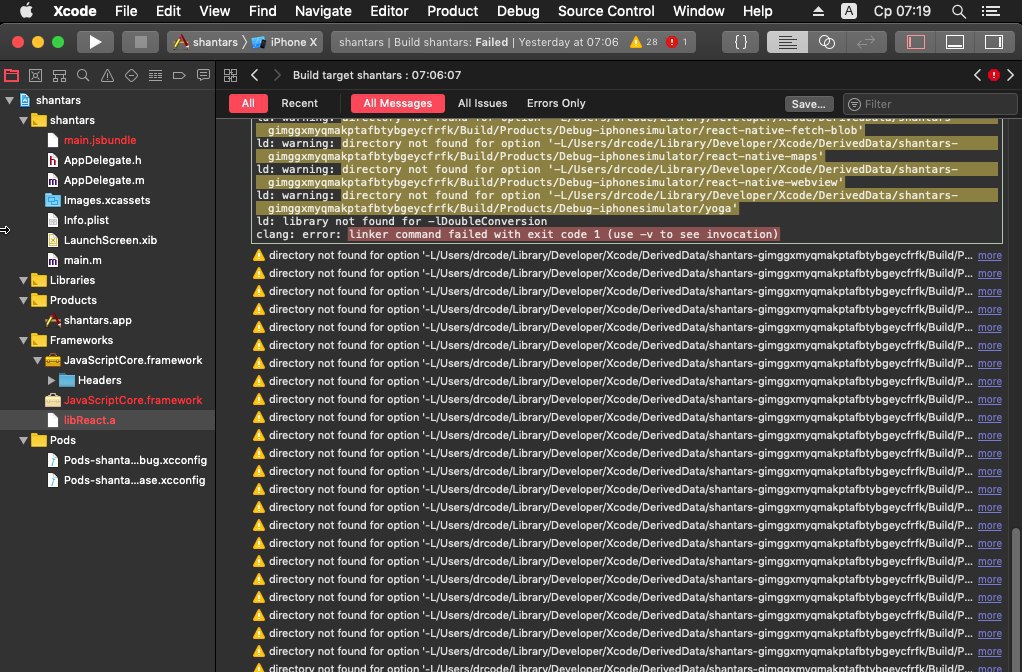1022x672 pixels.
Task: Select the Standard editor button
Action: pos(787,42)
